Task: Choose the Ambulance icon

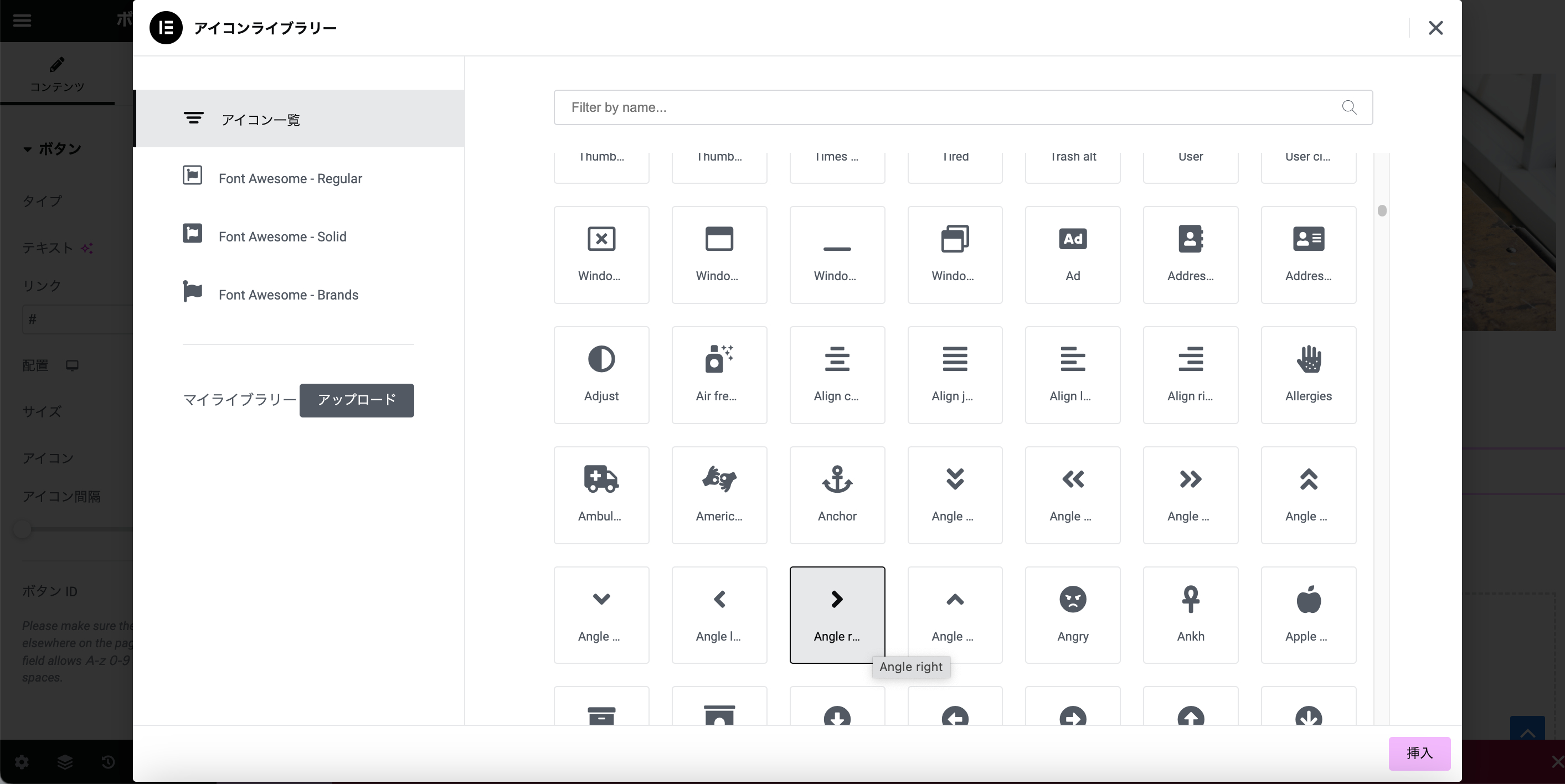Action: [601, 494]
